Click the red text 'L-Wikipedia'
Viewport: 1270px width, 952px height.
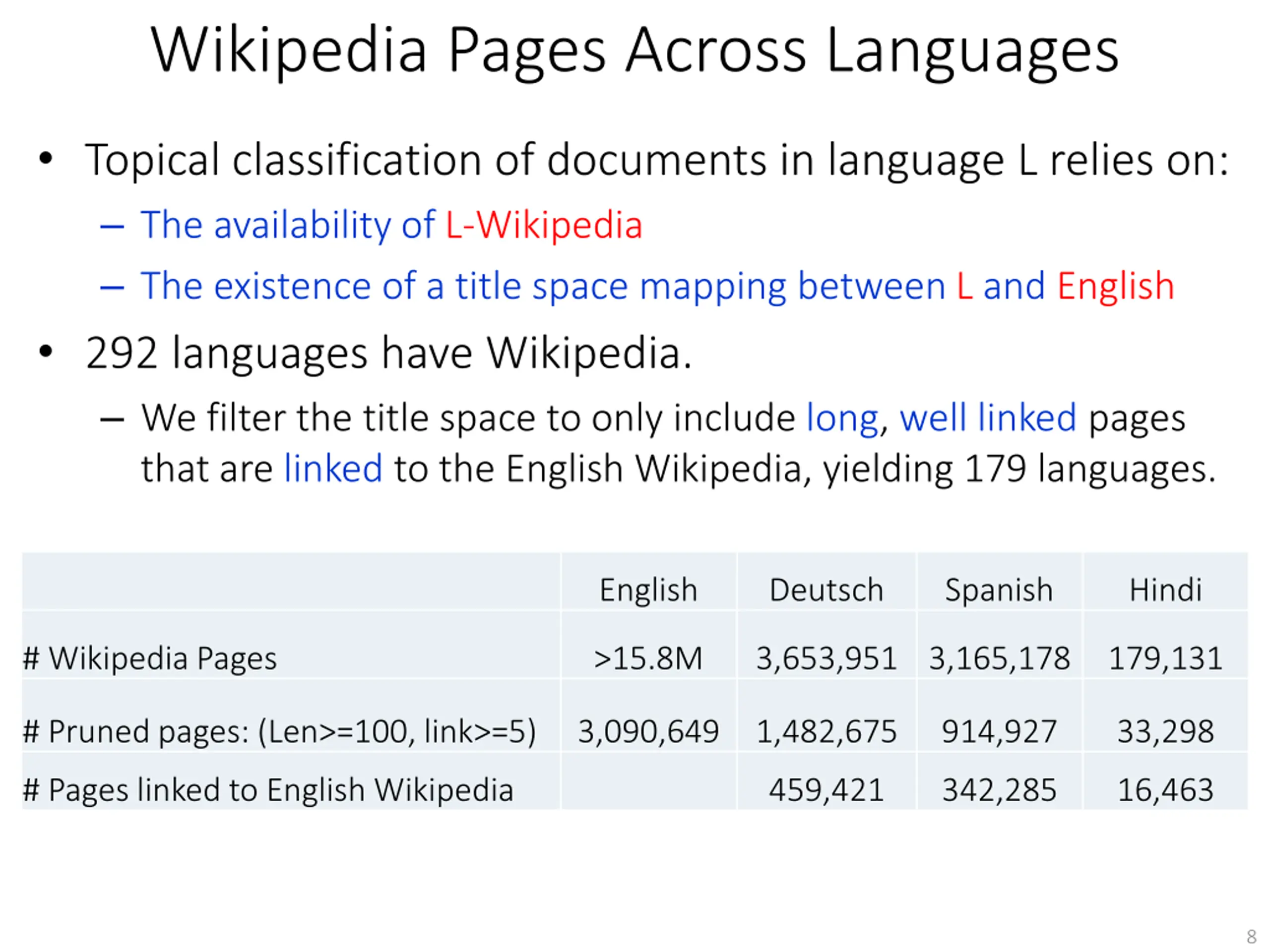[x=544, y=225]
